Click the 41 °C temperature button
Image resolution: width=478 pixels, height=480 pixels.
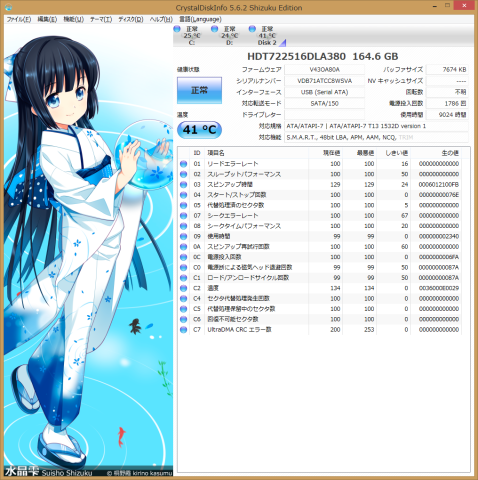[x=199, y=130]
